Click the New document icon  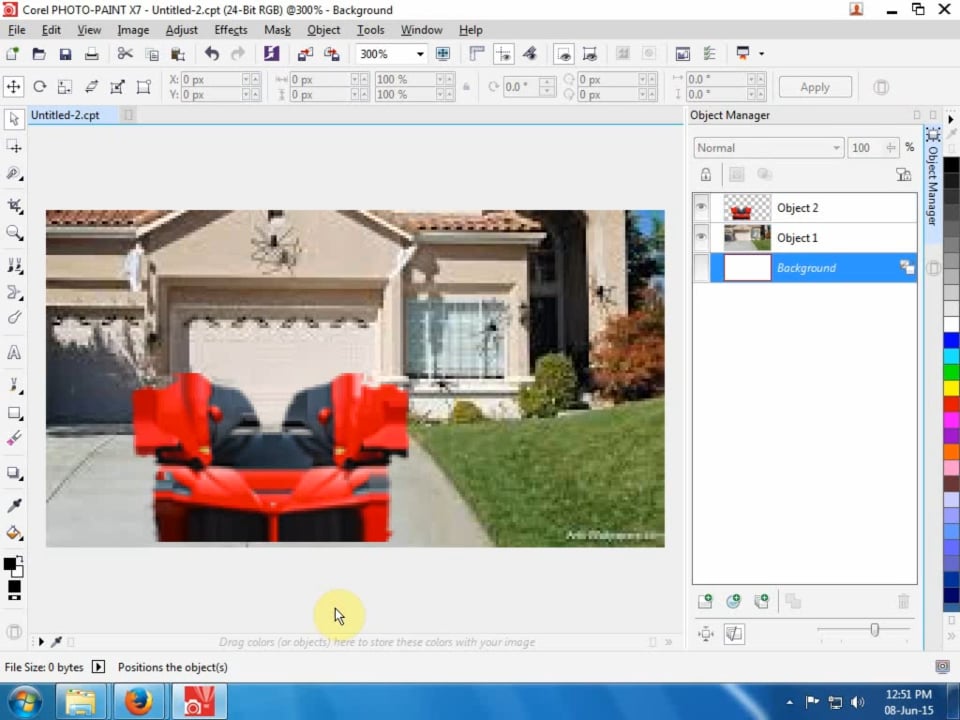[x=12, y=54]
